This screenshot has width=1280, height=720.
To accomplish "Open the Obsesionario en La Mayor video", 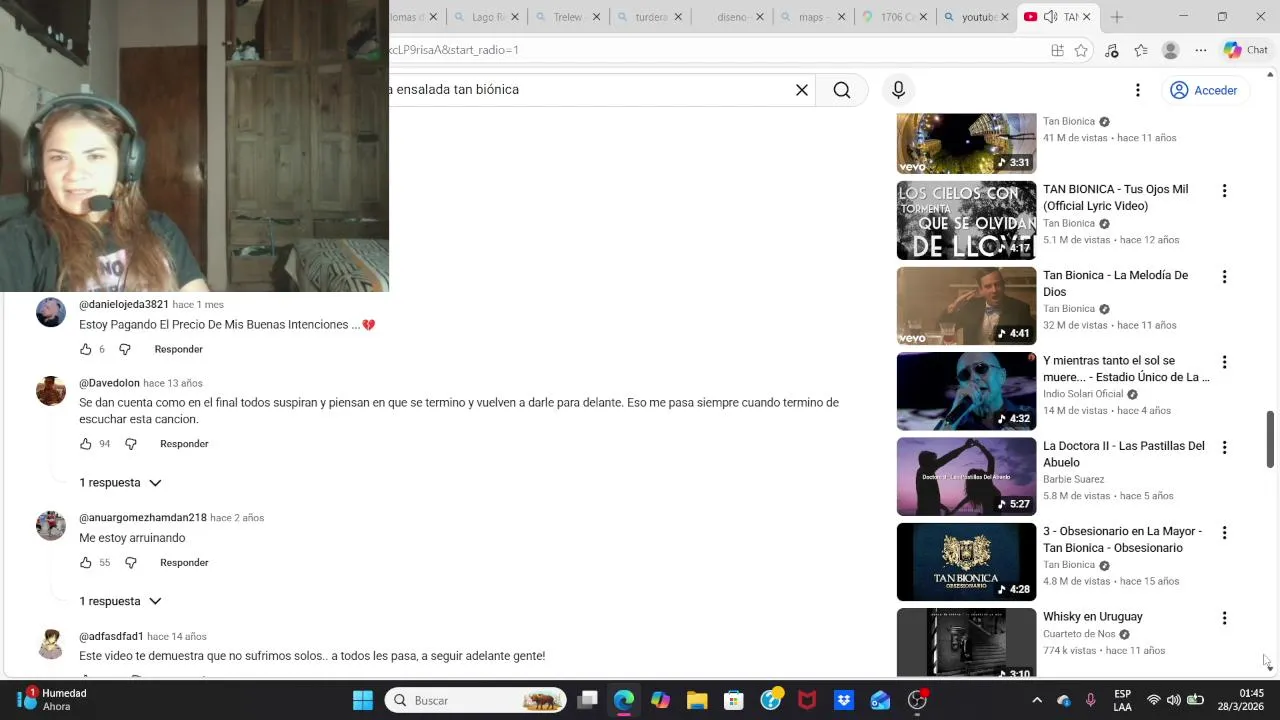I will (1122, 539).
